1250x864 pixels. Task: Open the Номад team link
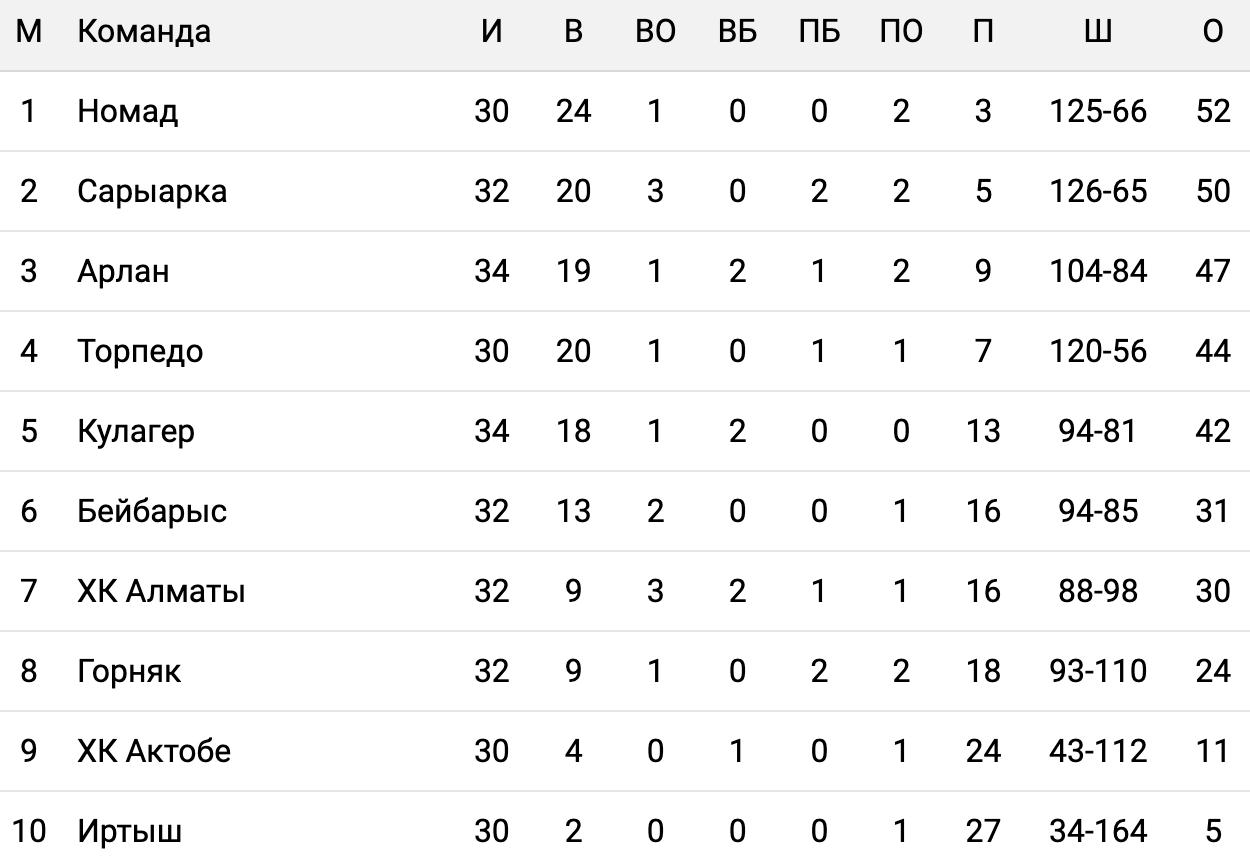tap(128, 111)
